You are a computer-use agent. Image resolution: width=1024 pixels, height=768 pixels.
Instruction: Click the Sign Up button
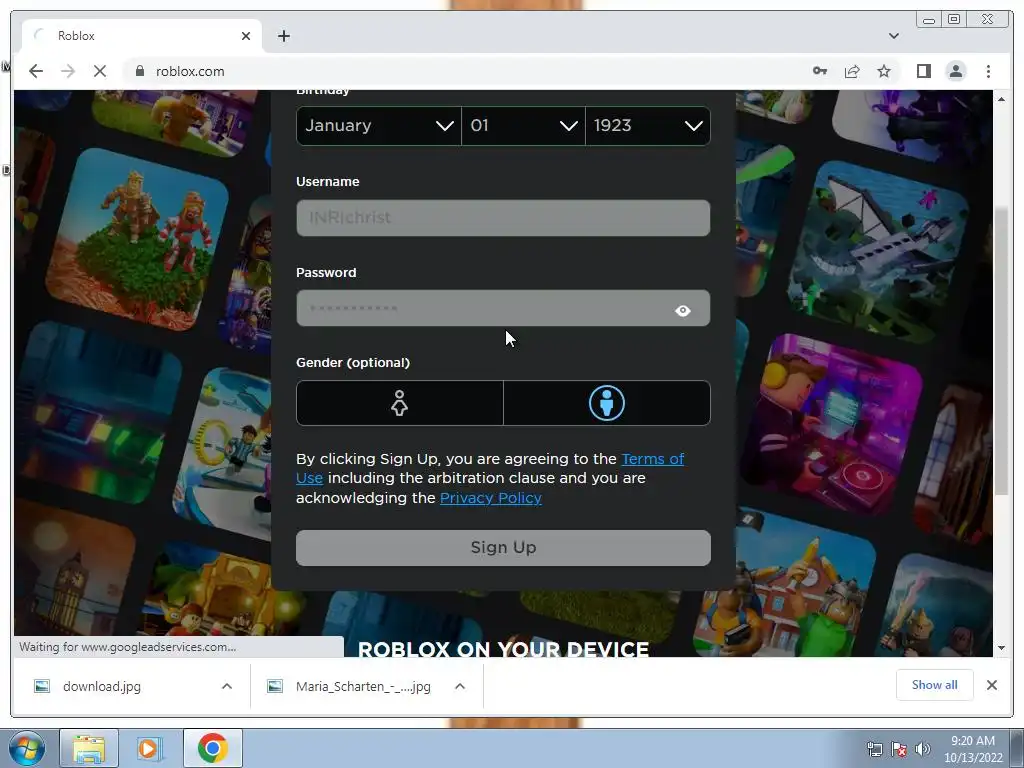[x=503, y=547]
